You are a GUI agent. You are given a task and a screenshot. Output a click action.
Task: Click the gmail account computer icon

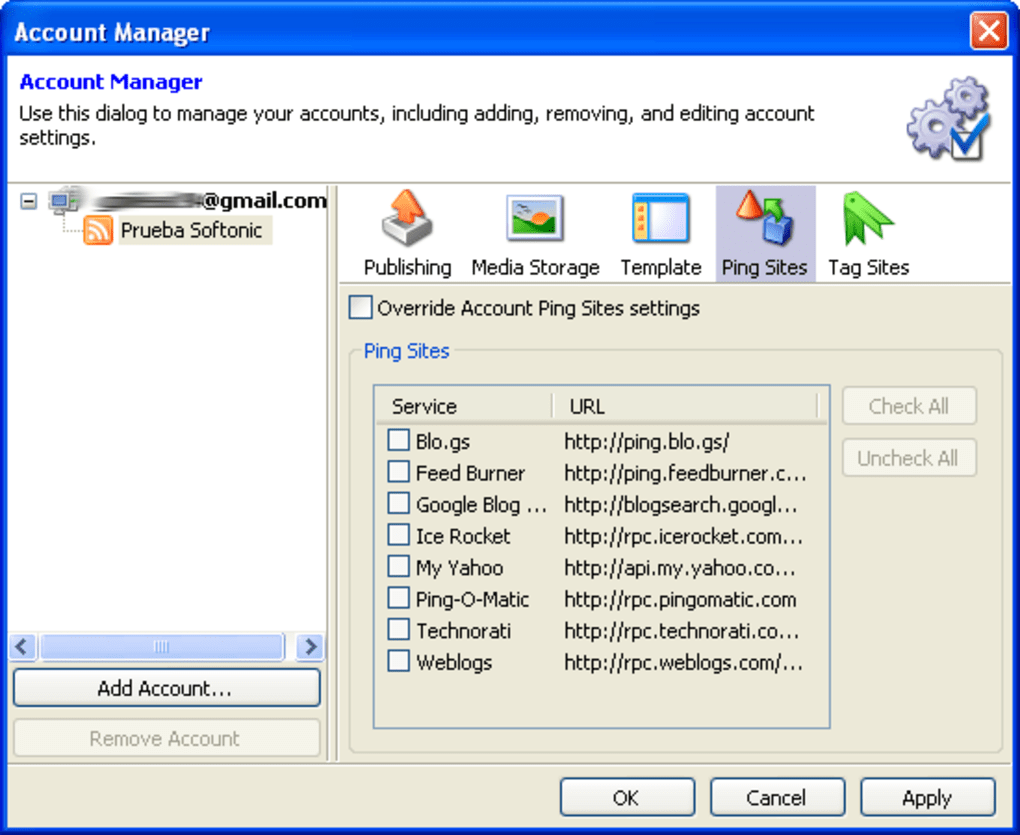tap(64, 201)
